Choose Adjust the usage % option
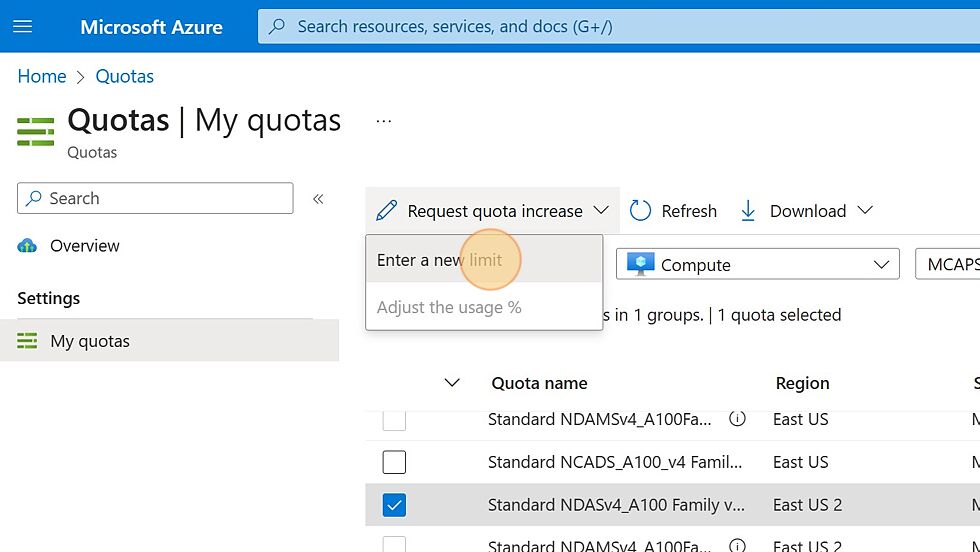Viewport: 980px width, 552px height. (484, 307)
